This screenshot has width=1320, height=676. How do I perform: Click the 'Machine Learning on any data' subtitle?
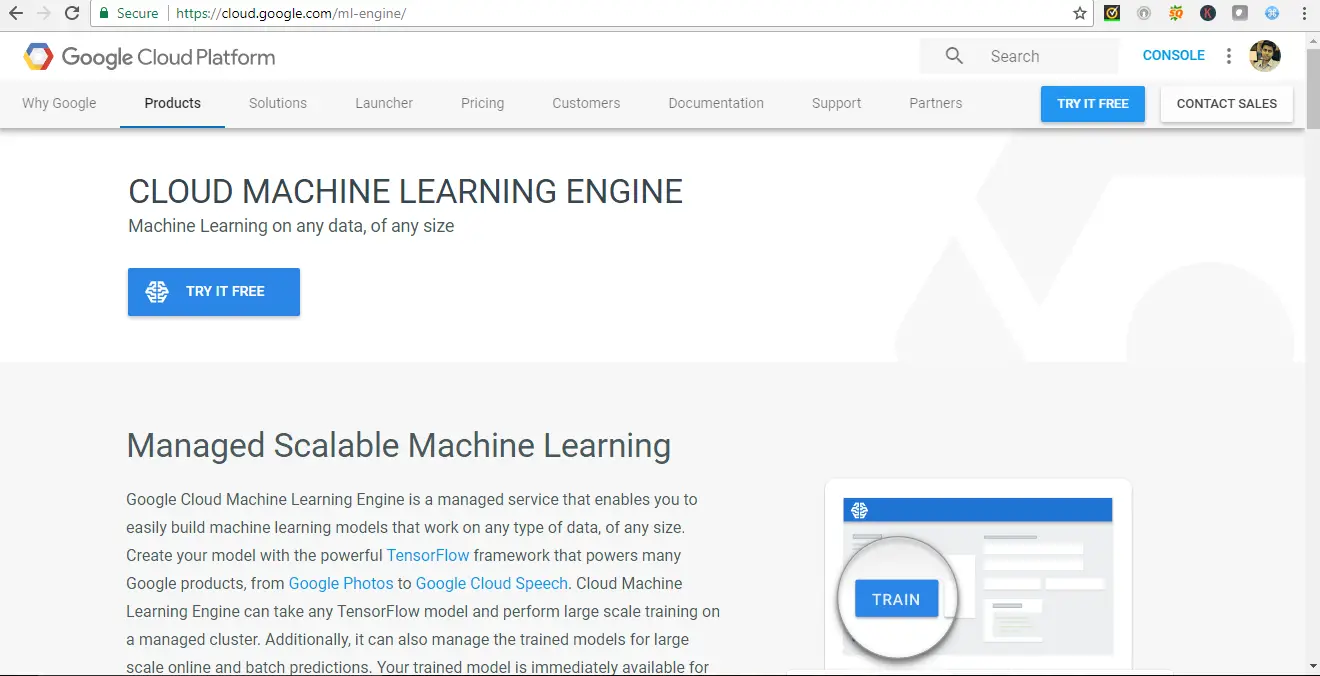click(x=291, y=226)
